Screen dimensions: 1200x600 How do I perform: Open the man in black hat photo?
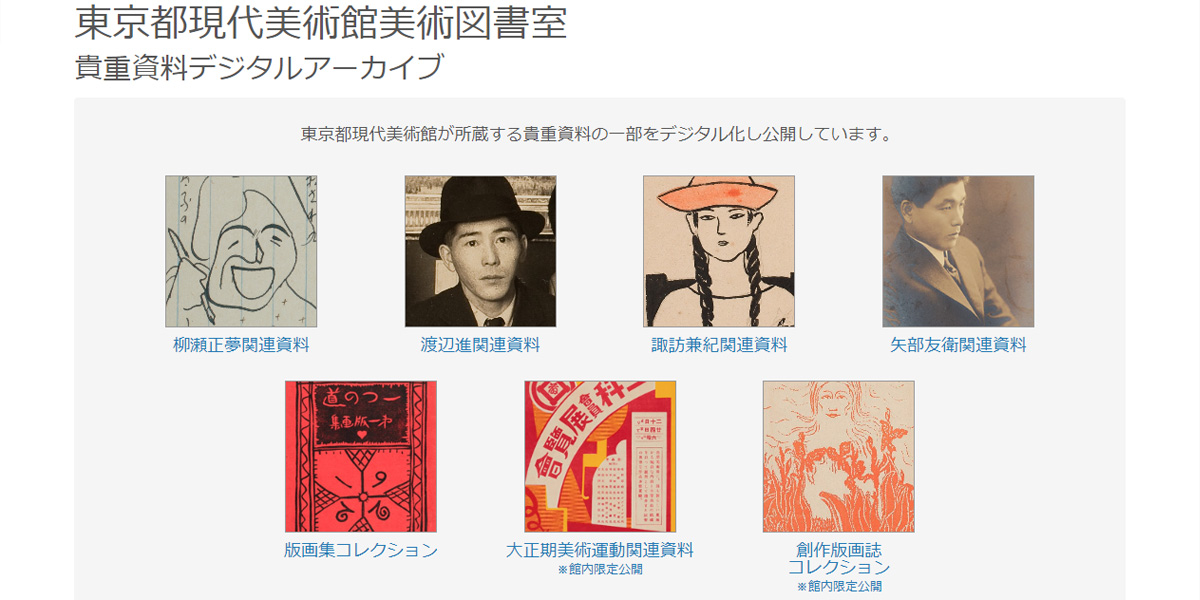pyautogui.click(x=480, y=252)
